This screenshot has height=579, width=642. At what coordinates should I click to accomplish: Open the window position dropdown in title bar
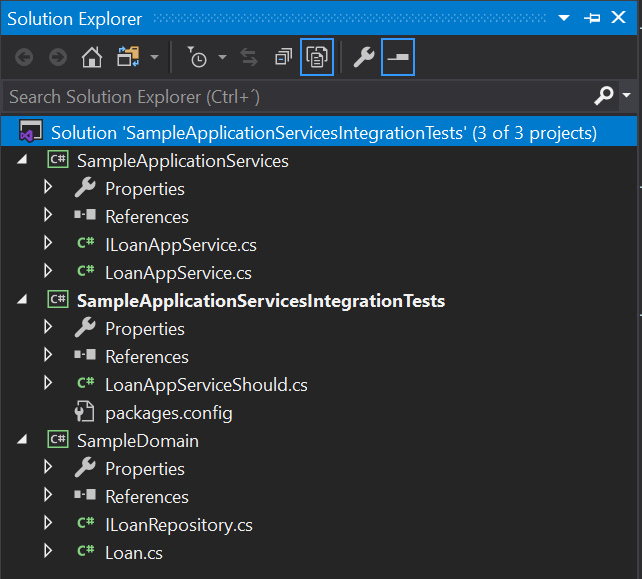[564, 18]
